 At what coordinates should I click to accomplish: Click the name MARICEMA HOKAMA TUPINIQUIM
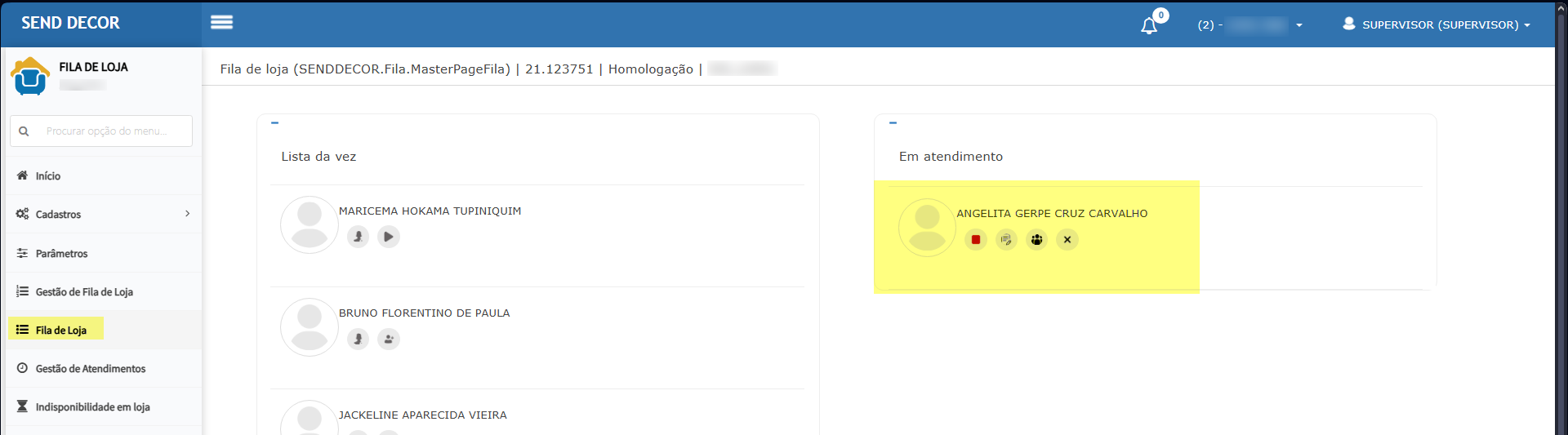point(430,211)
